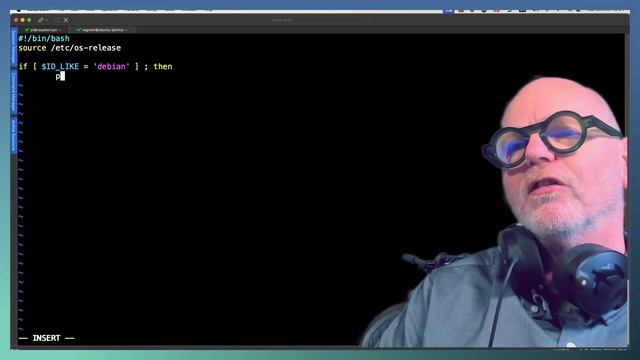Open the Session Manager side tab
This screenshot has width=640, height=360.
coord(13,47)
